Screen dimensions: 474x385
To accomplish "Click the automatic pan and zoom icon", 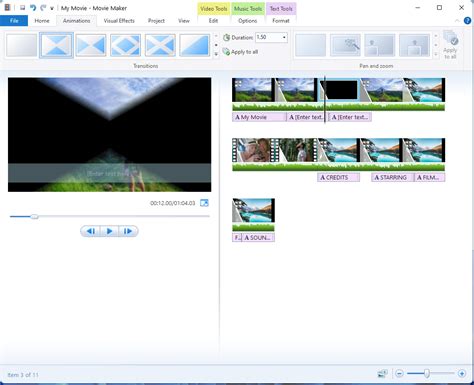I will pyautogui.click(x=345, y=45).
